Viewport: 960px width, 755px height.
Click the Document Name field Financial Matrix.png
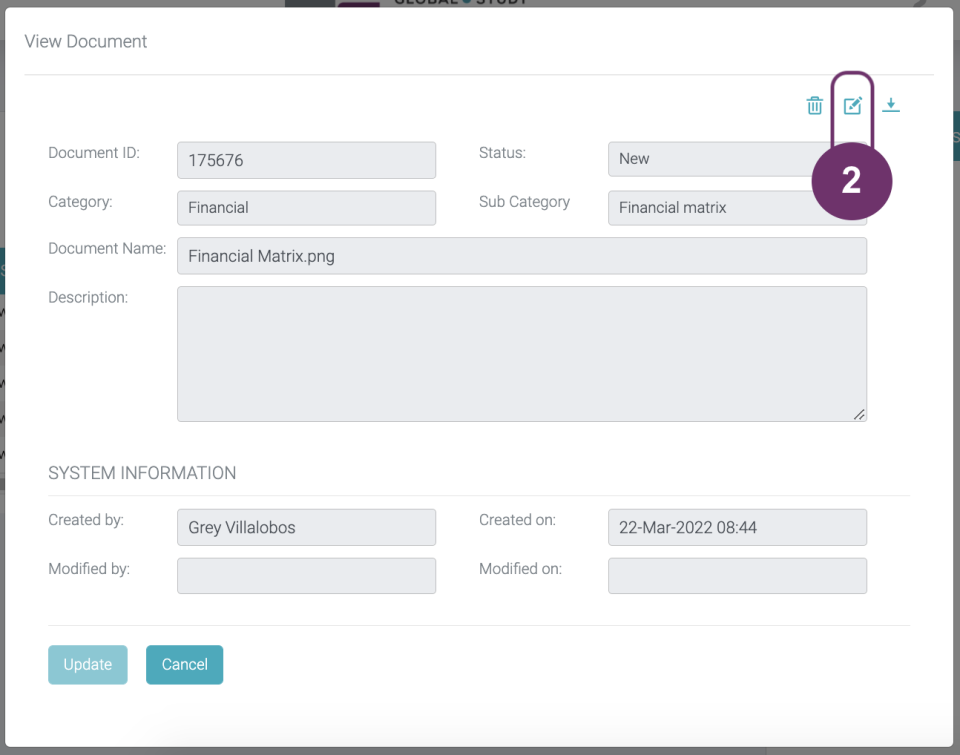click(x=521, y=256)
